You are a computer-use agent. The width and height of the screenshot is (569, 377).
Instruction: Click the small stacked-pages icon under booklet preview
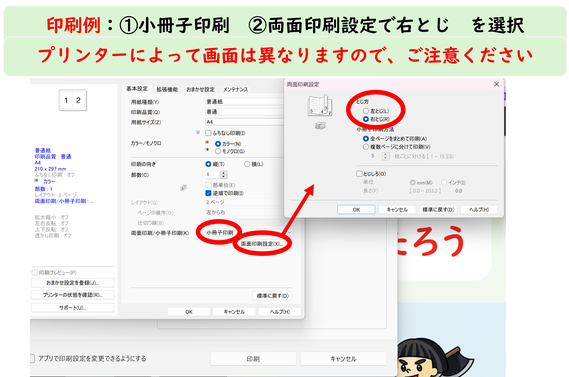pyautogui.click(x=320, y=126)
